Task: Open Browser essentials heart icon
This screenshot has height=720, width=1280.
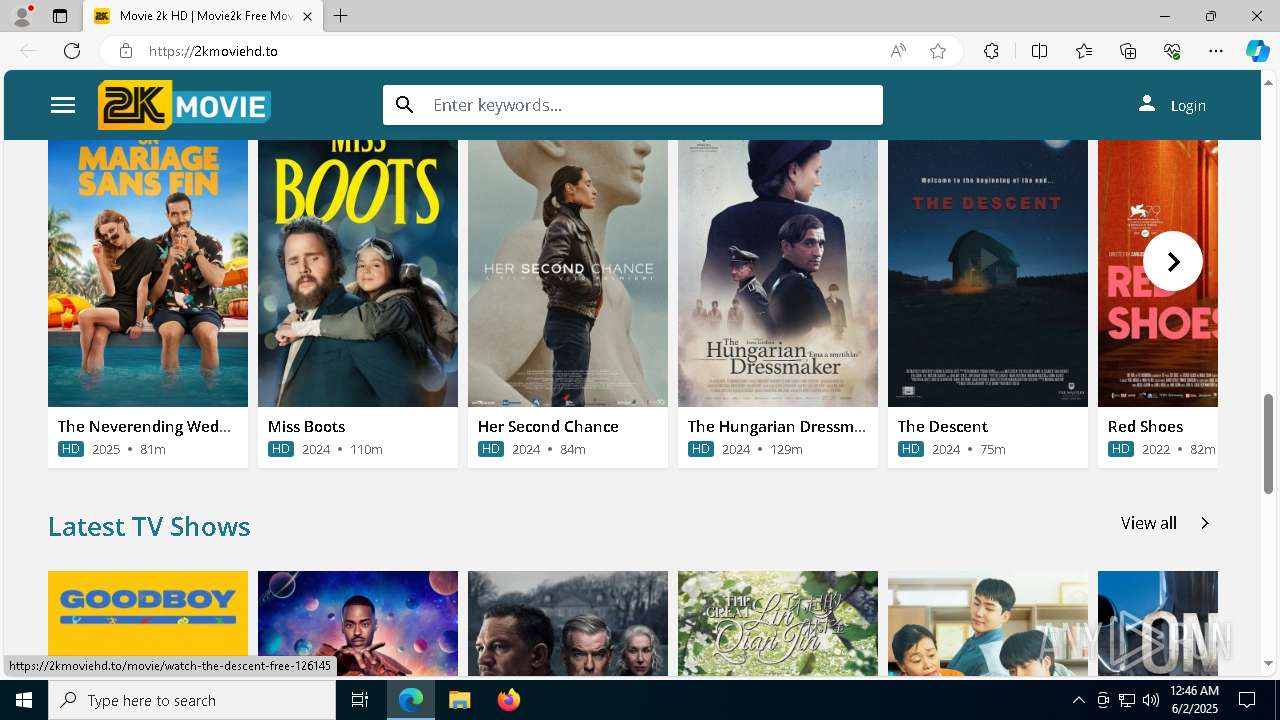Action: (1172, 51)
